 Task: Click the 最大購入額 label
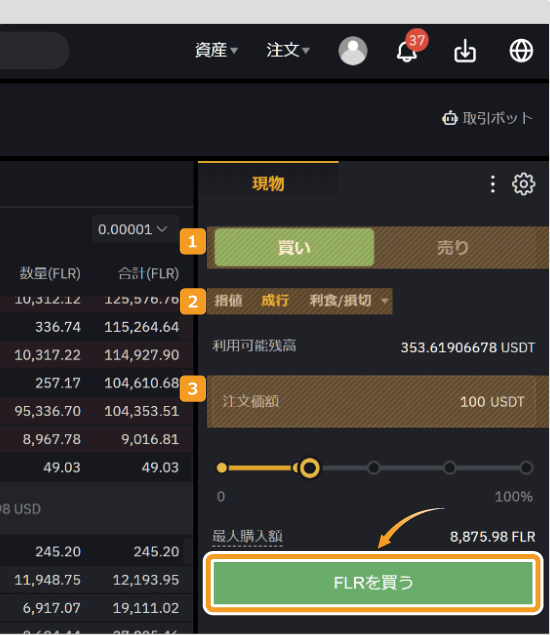coord(247,536)
